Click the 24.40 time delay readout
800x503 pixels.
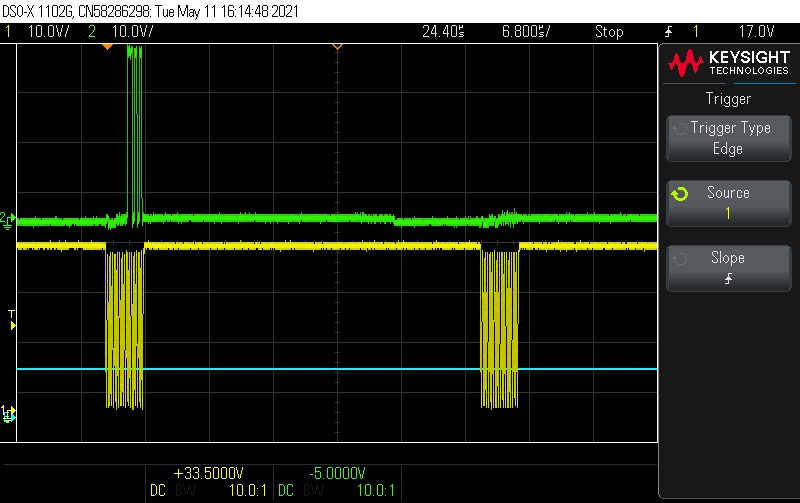coord(443,32)
